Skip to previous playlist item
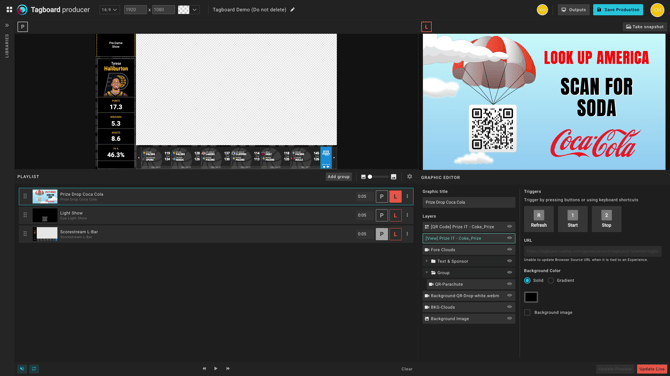Image resolution: width=670 pixels, height=376 pixels. coord(204,368)
